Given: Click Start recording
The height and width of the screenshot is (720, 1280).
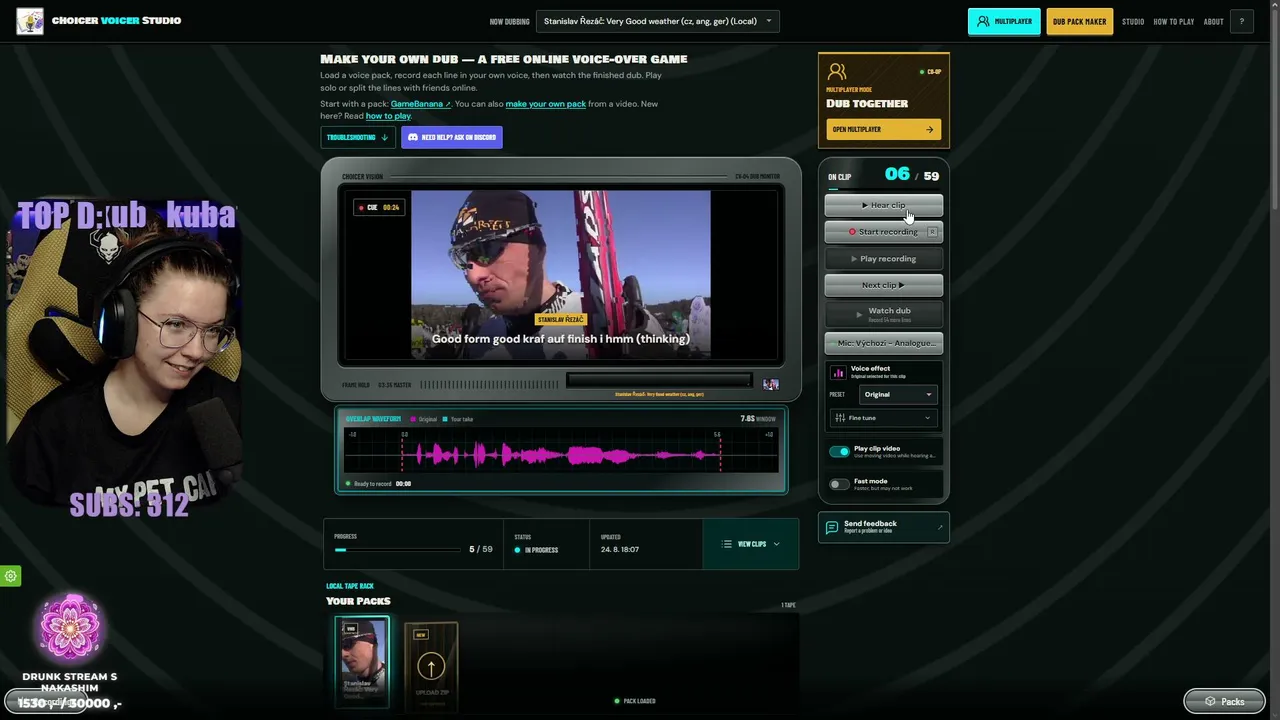Looking at the screenshot, I should point(884,231).
